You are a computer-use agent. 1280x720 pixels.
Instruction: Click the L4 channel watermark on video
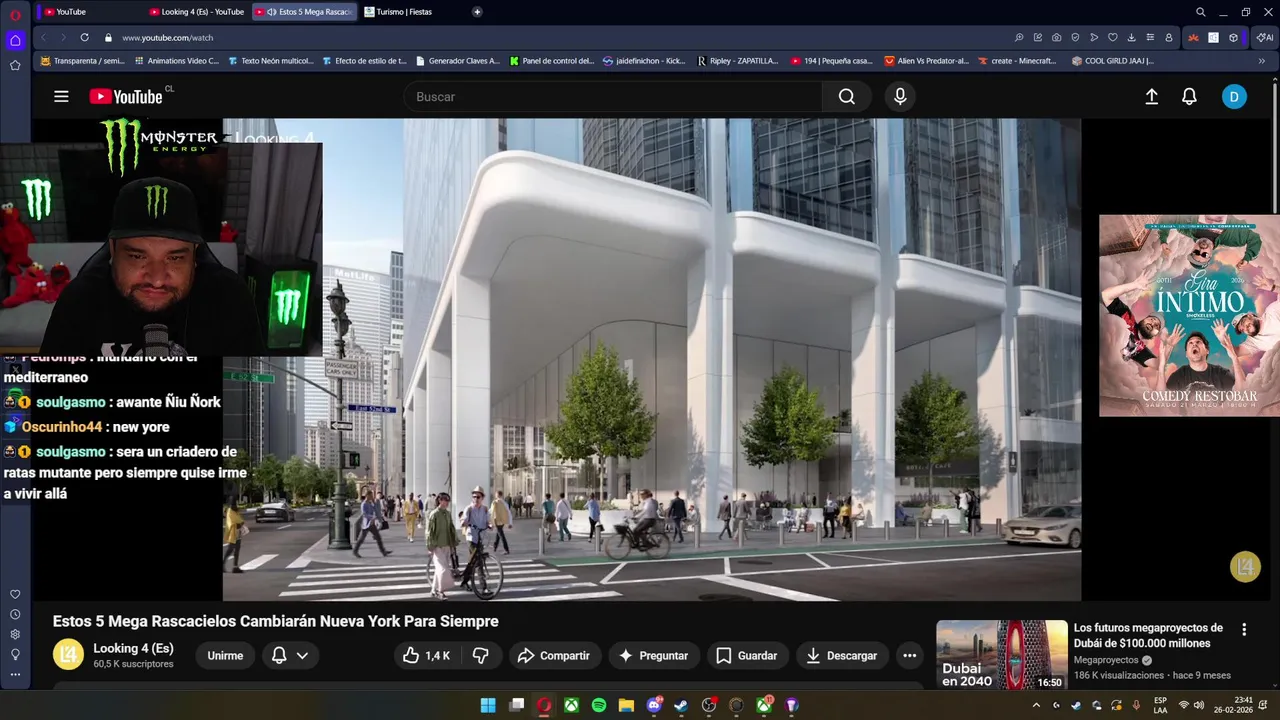pos(1245,567)
